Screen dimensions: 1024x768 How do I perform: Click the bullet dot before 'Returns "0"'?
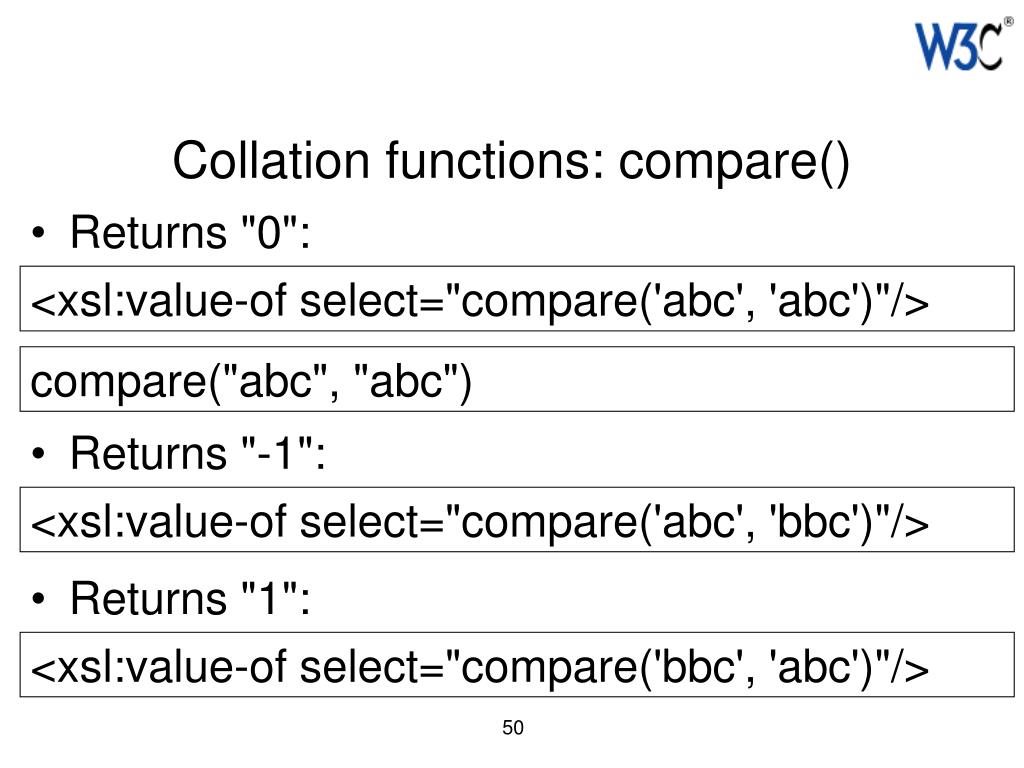point(39,234)
